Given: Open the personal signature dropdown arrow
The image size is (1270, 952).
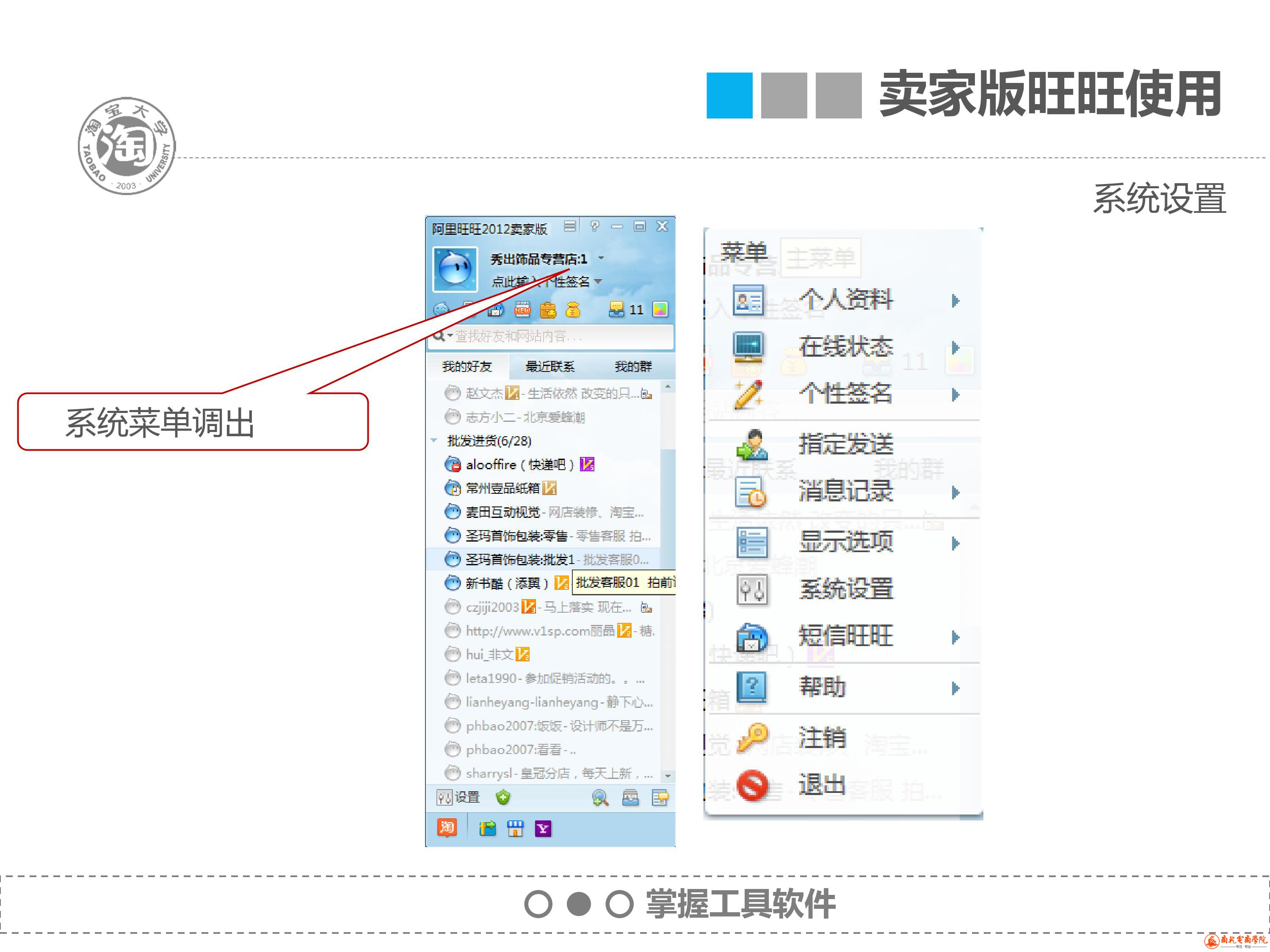Looking at the screenshot, I should coord(598,282).
